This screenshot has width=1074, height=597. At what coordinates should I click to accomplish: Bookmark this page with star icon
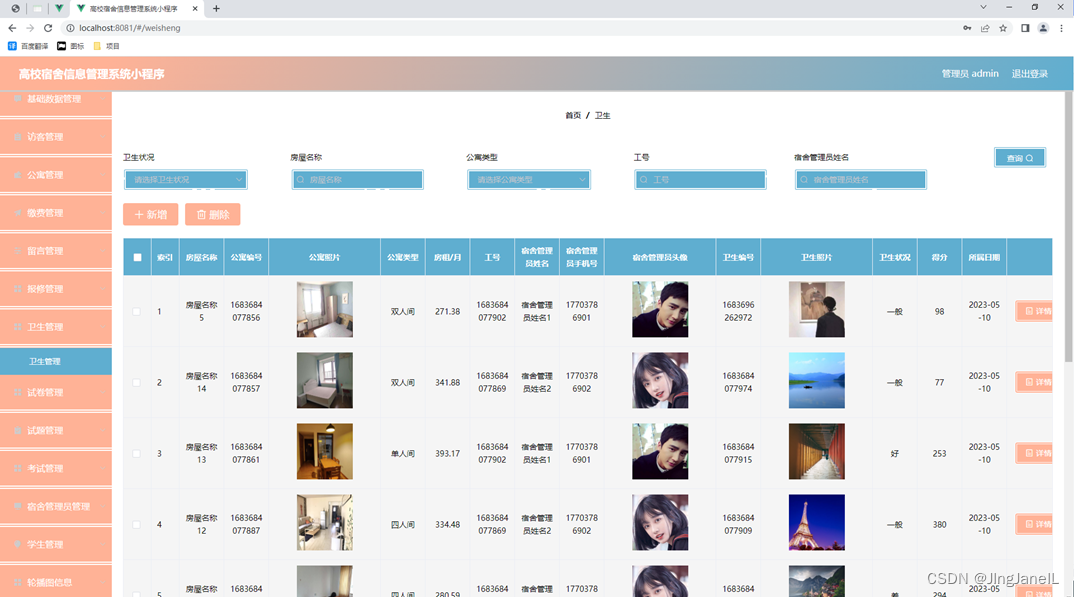tap(1003, 28)
